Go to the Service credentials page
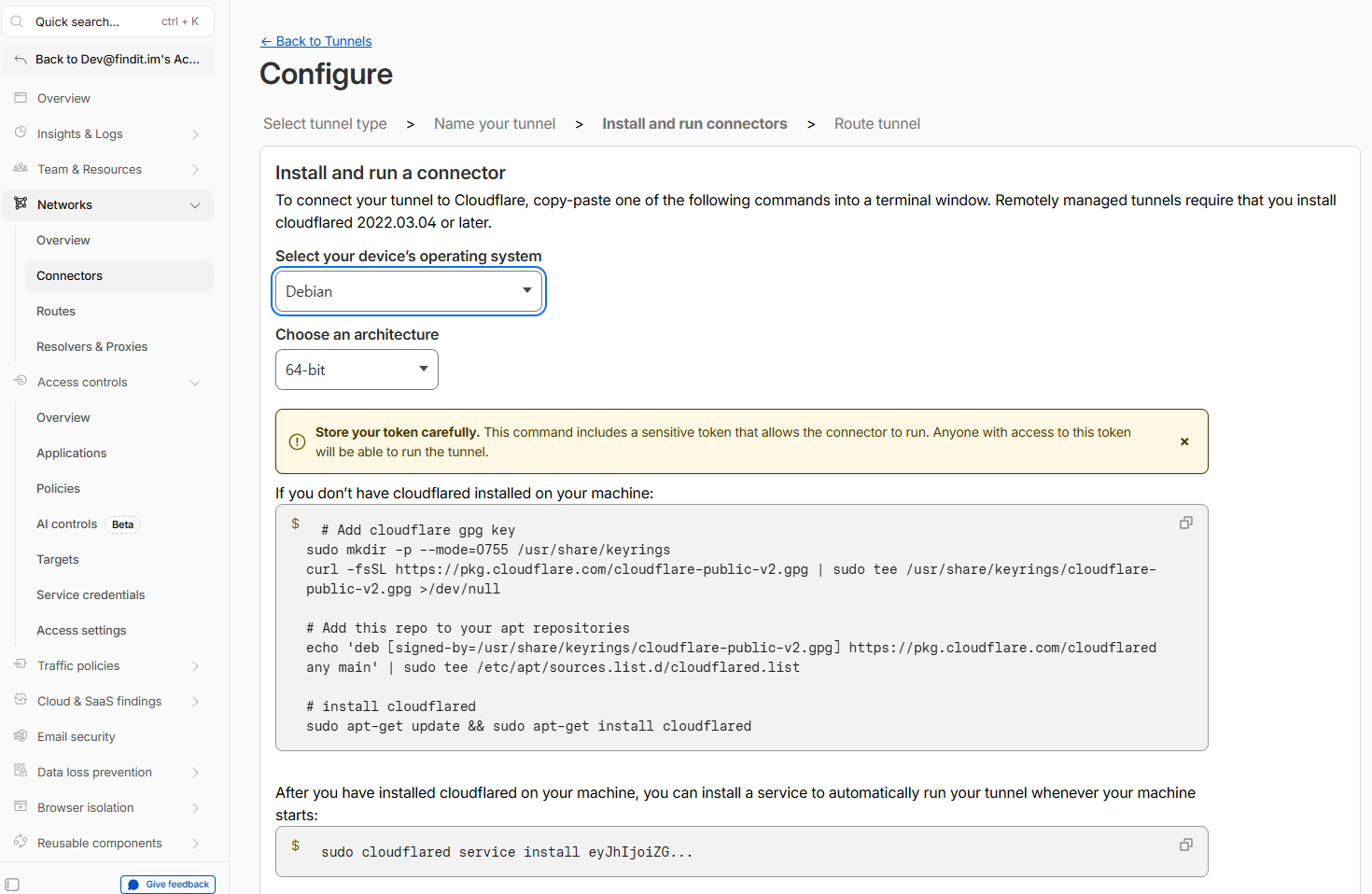The image size is (1372, 894). coord(91,595)
